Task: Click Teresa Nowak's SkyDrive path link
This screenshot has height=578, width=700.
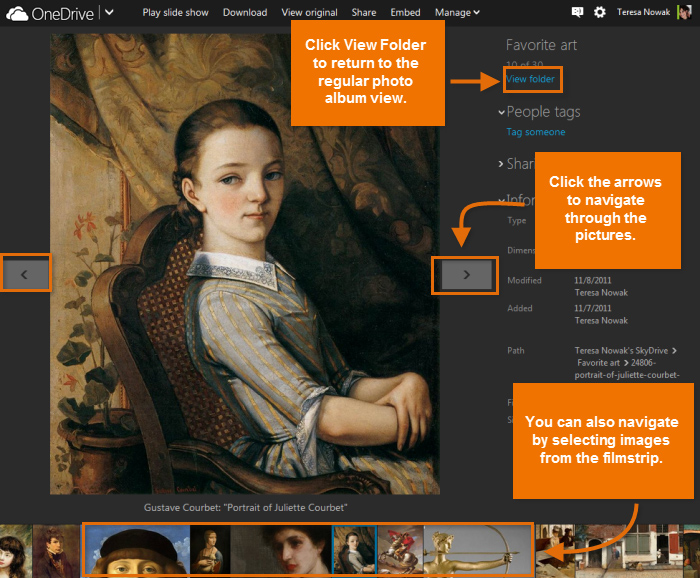Action: coord(622,351)
